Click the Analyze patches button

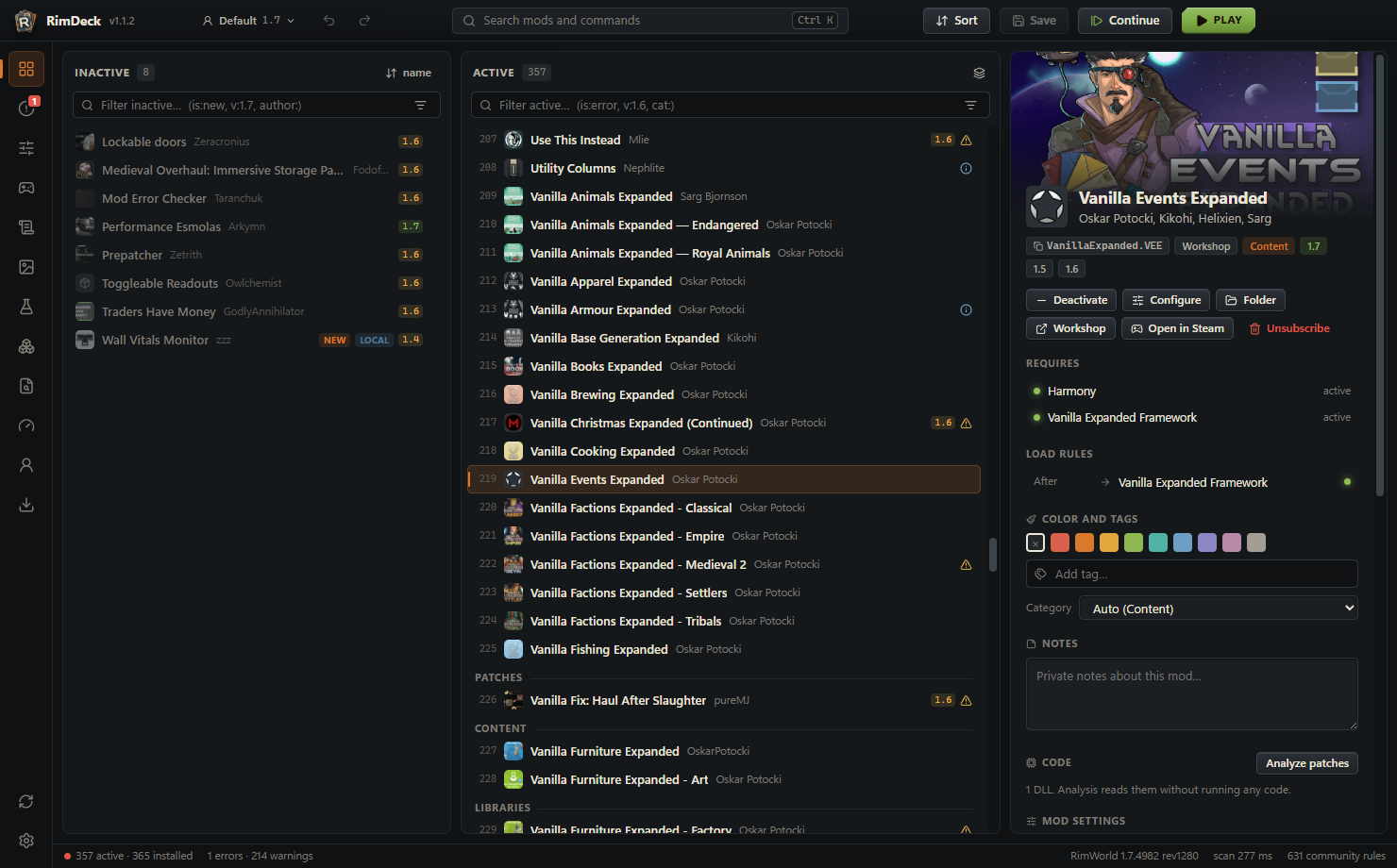tap(1307, 763)
